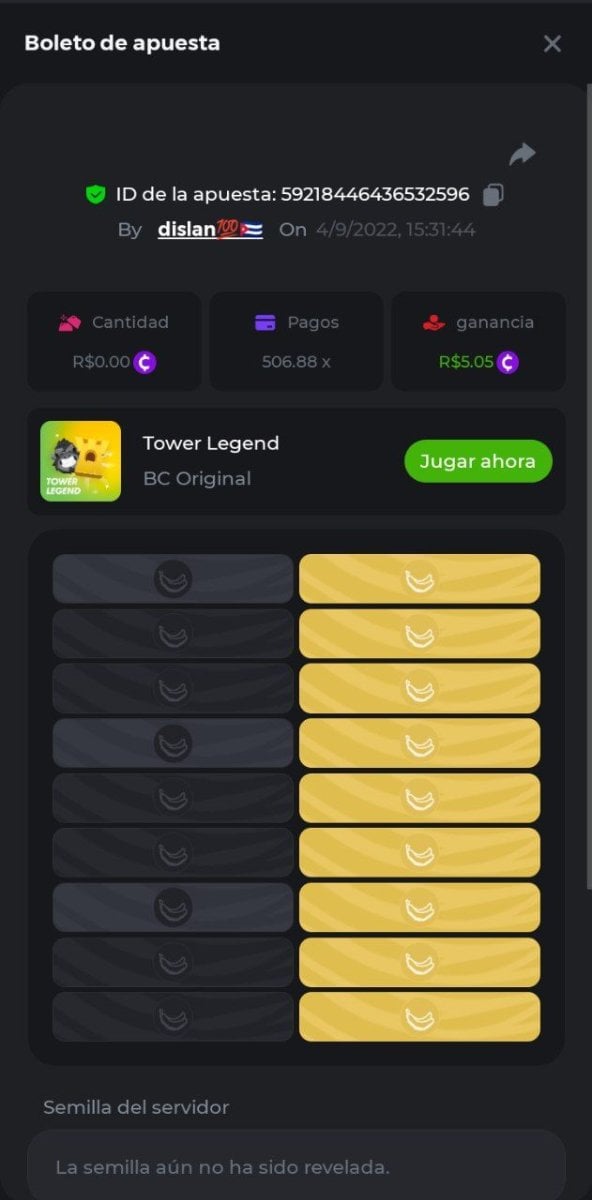The image size is (592, 1200).
Task: Click the bet ID number text
Action: point(375,194)
